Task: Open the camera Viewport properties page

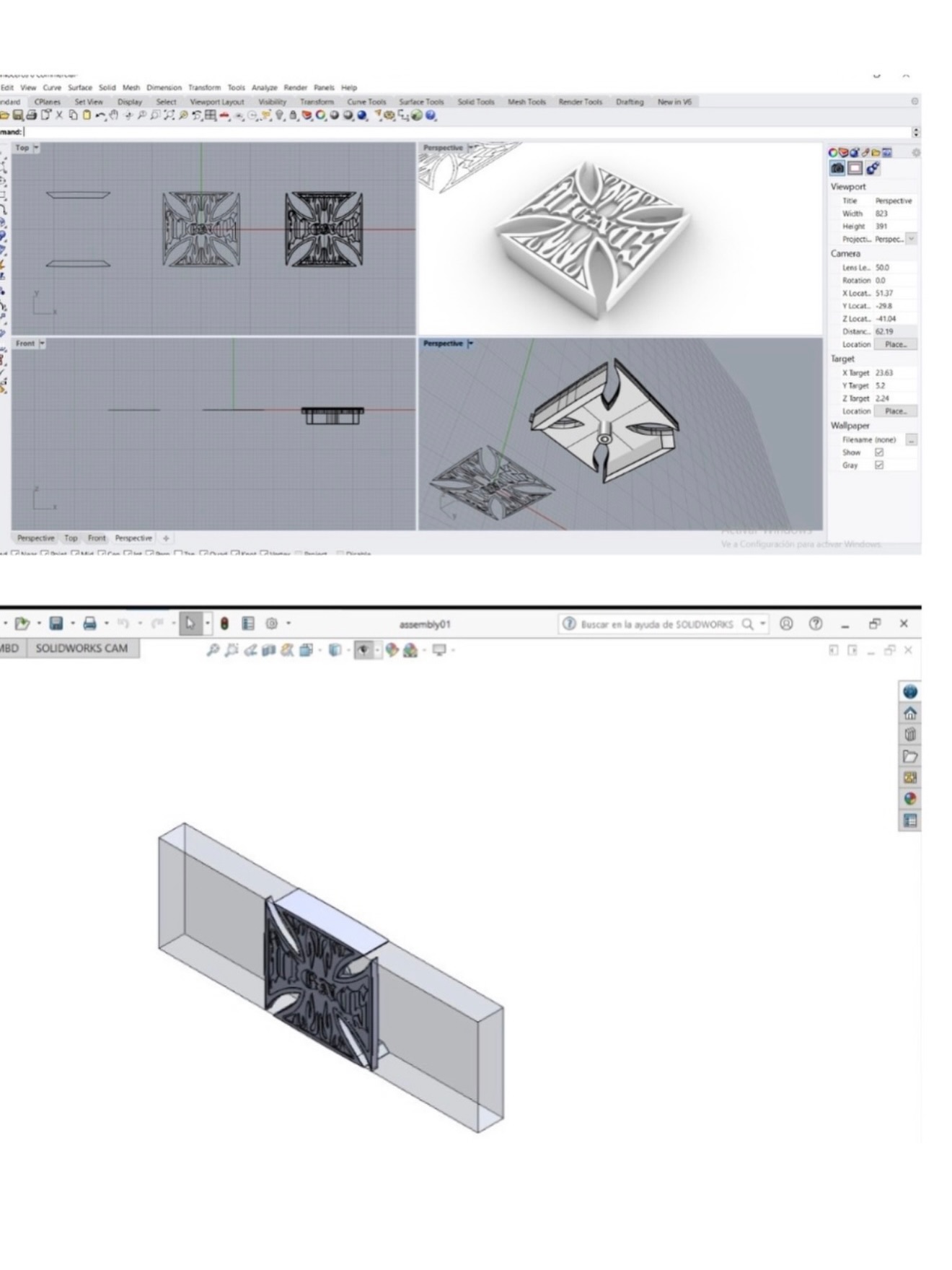Action: pos(837,168)
